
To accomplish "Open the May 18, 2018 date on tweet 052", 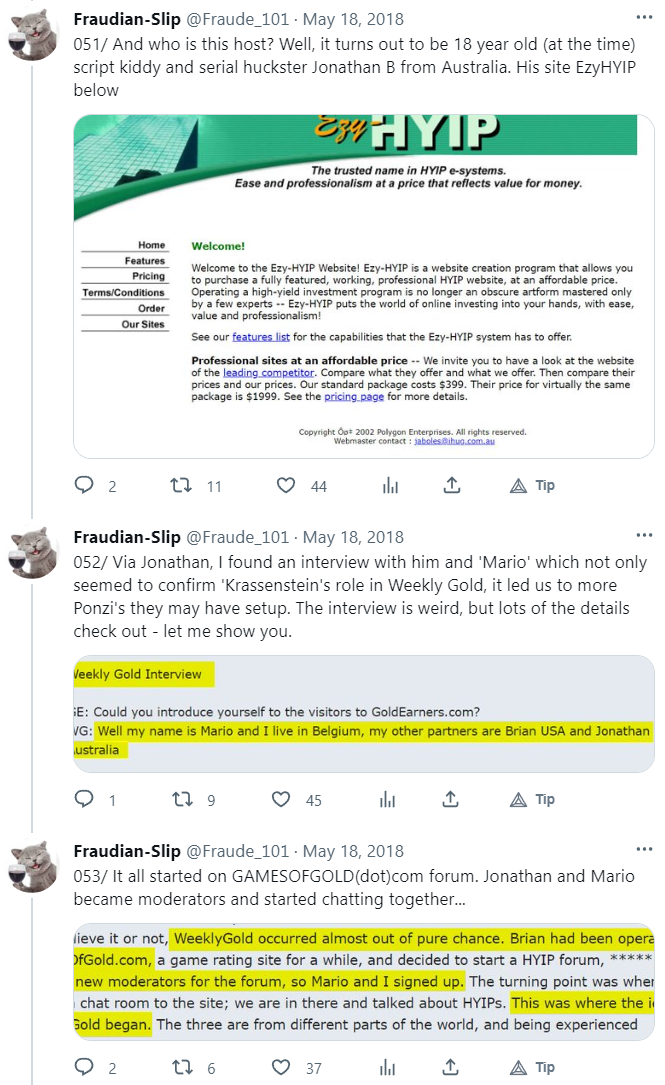I will pyautogui.click(x=353, y=537).
